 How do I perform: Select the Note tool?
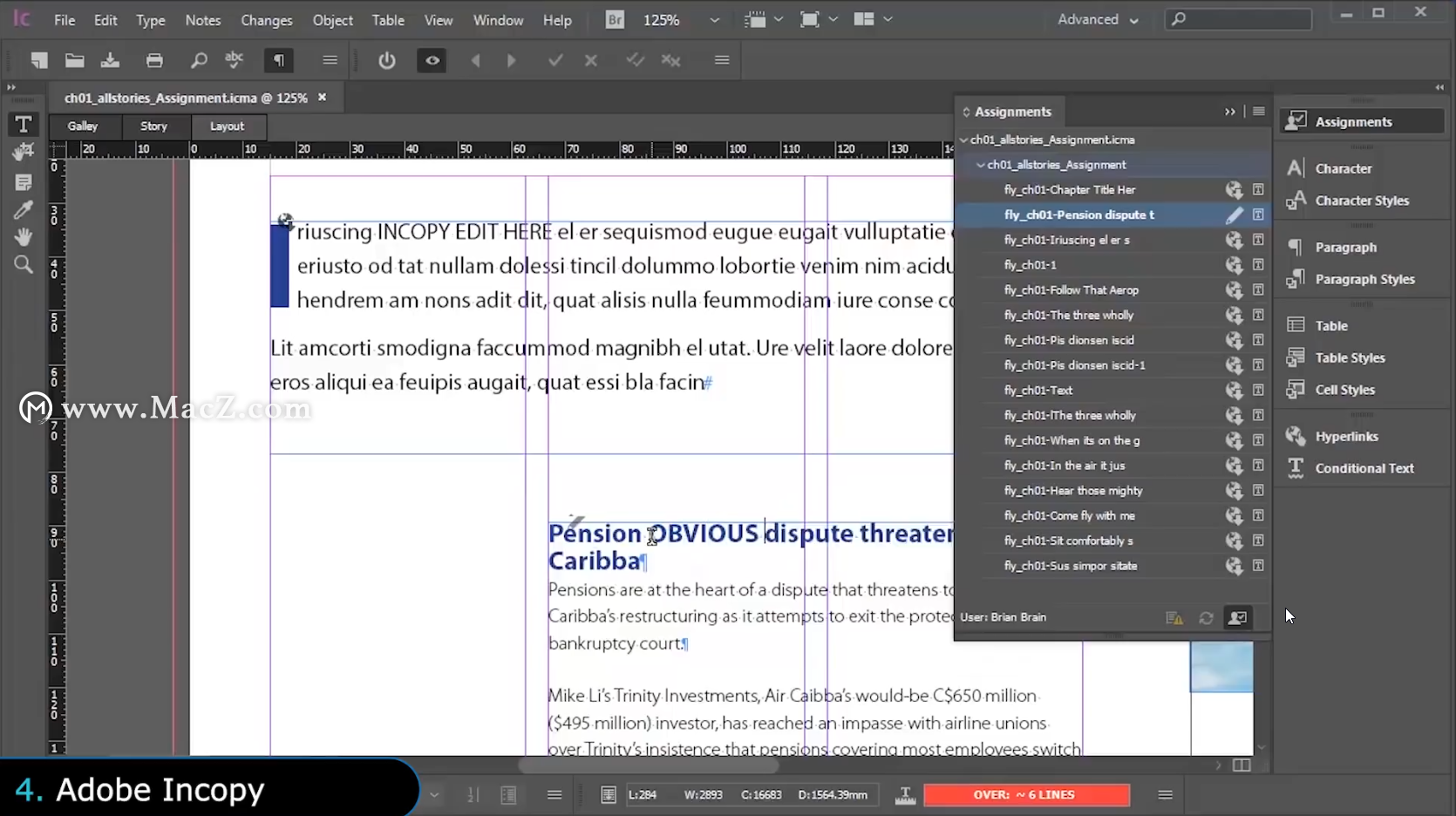tap(24, 182)
